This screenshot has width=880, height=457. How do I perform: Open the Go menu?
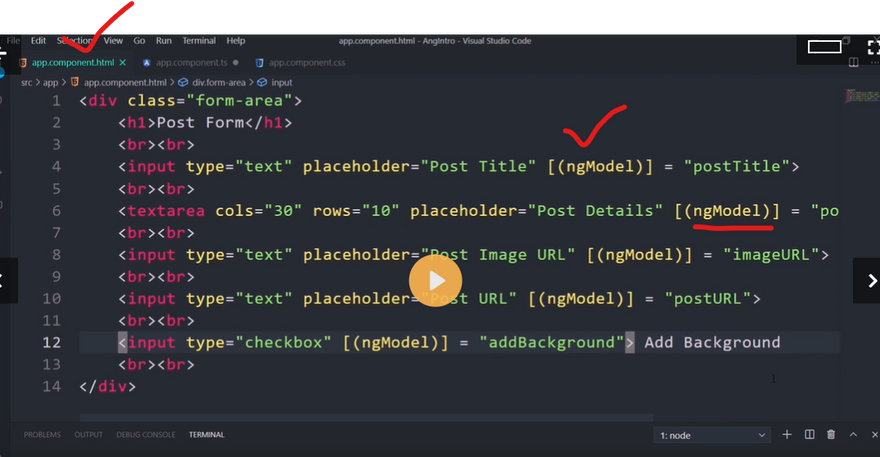tap(139, 41)
